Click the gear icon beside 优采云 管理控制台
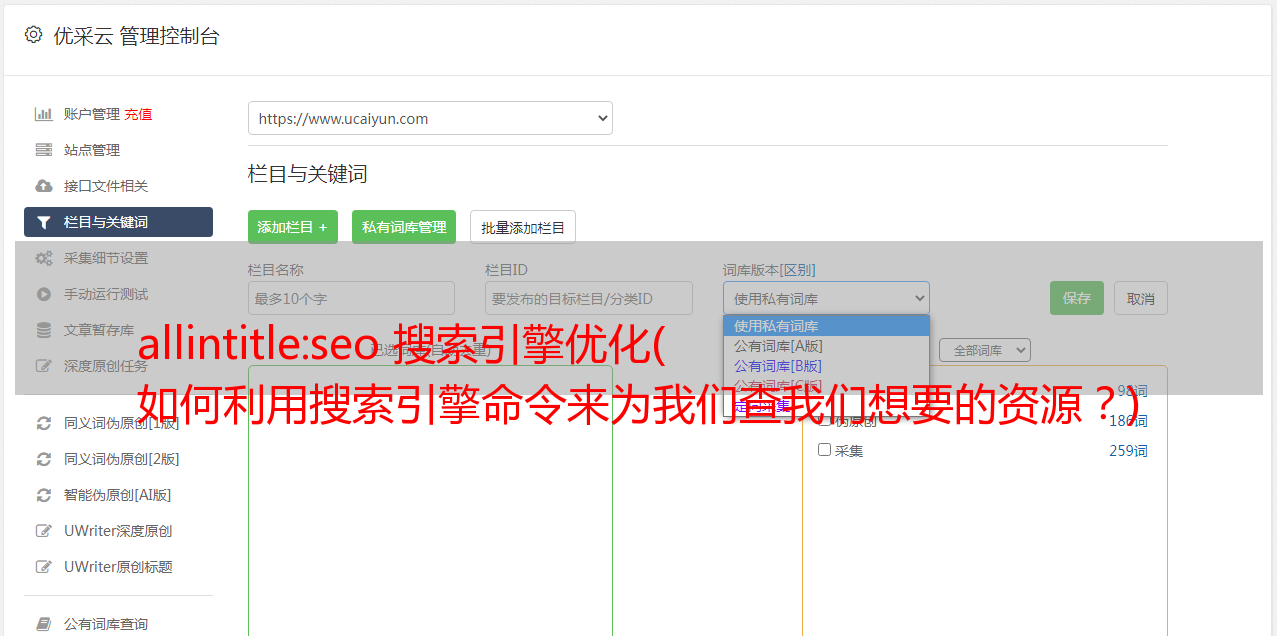This screenshot has width=1277, height=636. coord(33,35)
